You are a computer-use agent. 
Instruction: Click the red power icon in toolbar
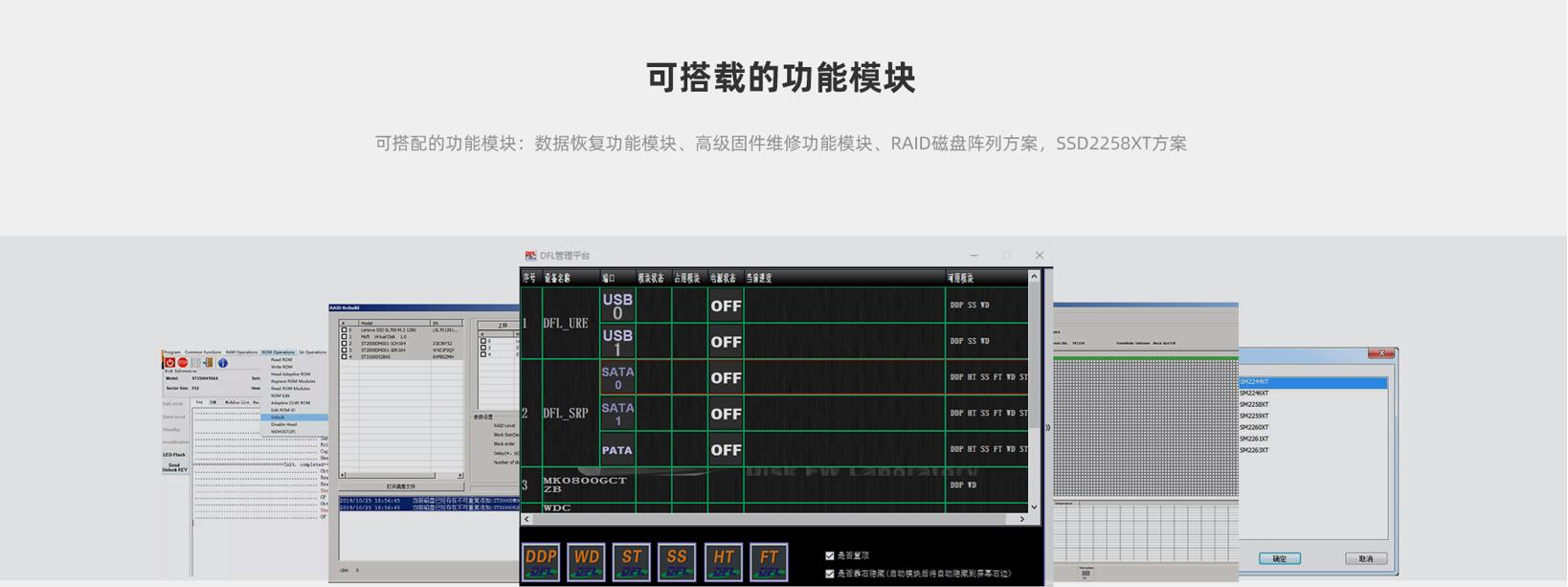point(169,363)
